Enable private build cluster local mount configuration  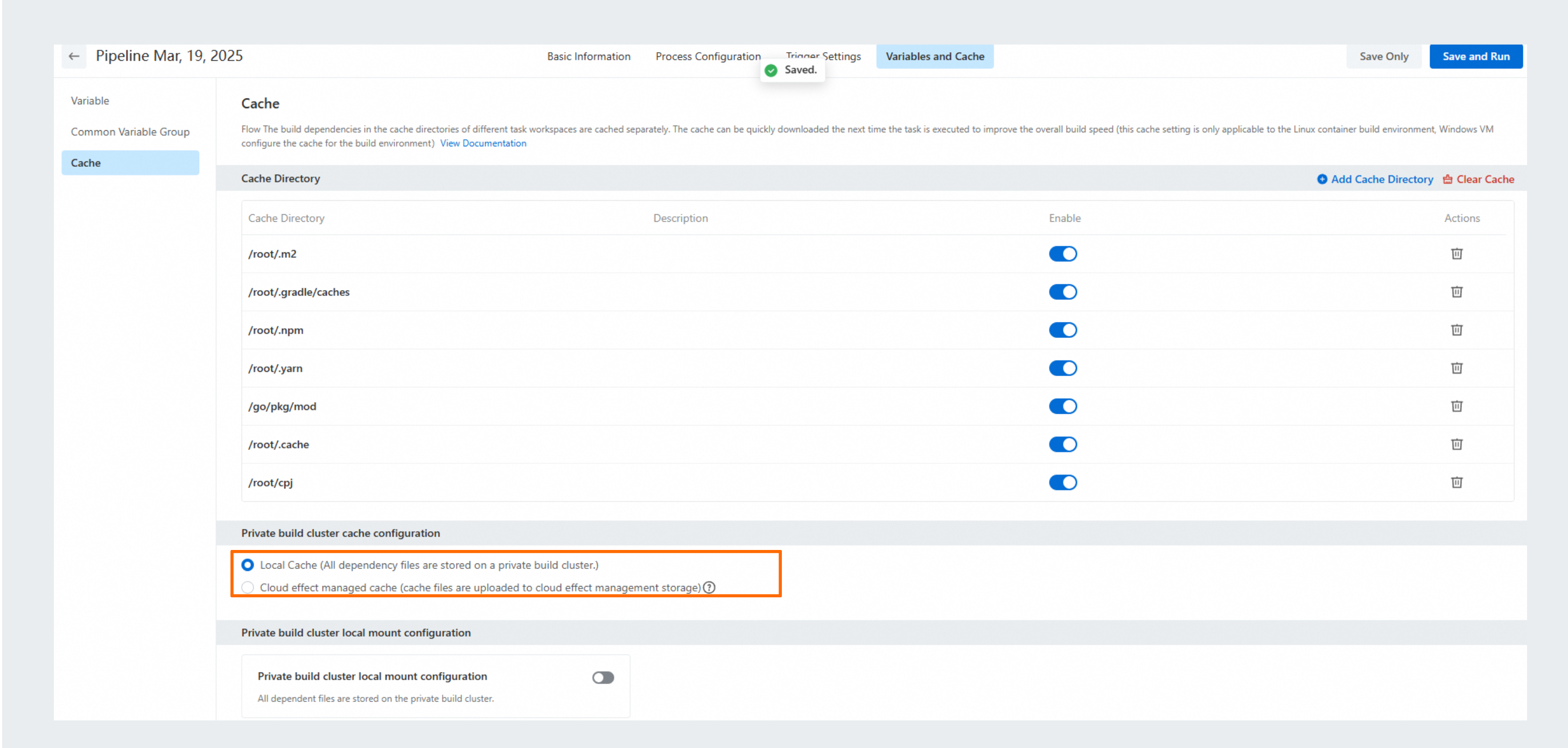(603, 678)
